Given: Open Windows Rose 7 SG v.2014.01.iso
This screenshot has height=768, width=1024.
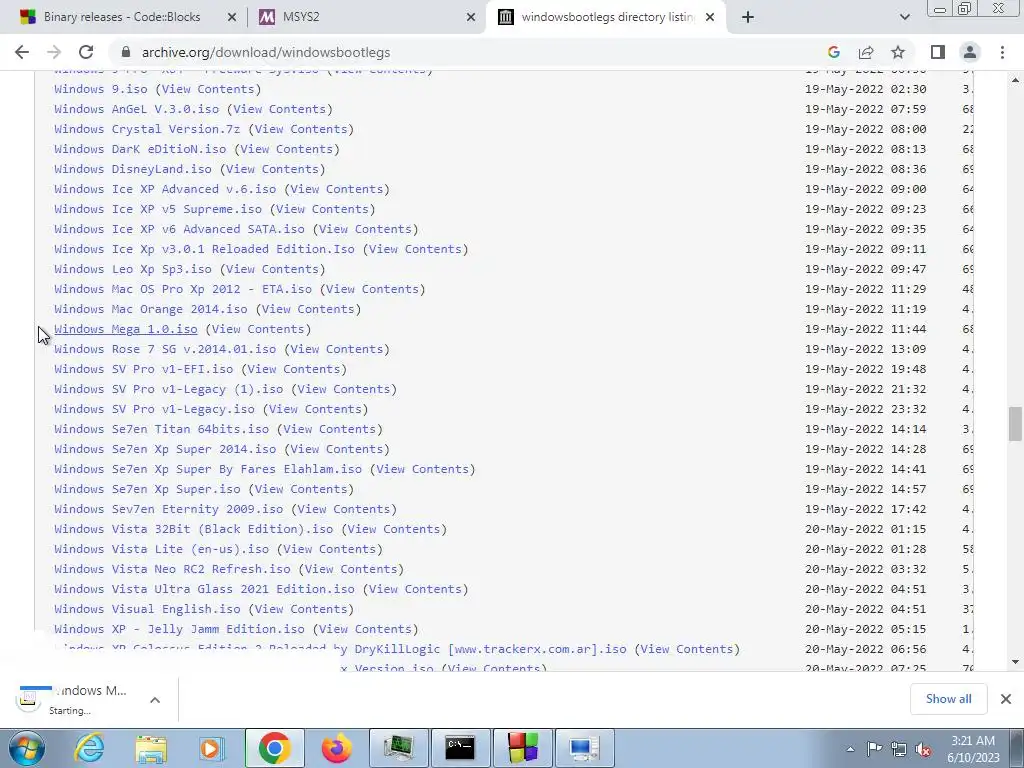Looking at the screenshot, I should coord(165,349).
